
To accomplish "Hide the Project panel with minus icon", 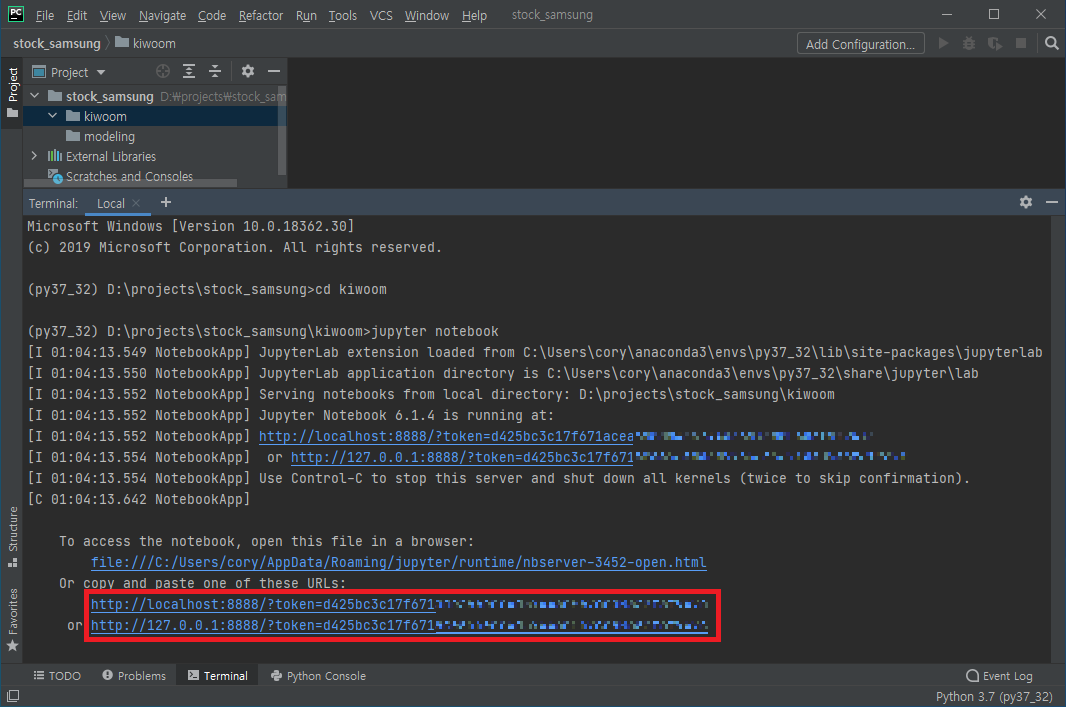I will tap(274, 71).
